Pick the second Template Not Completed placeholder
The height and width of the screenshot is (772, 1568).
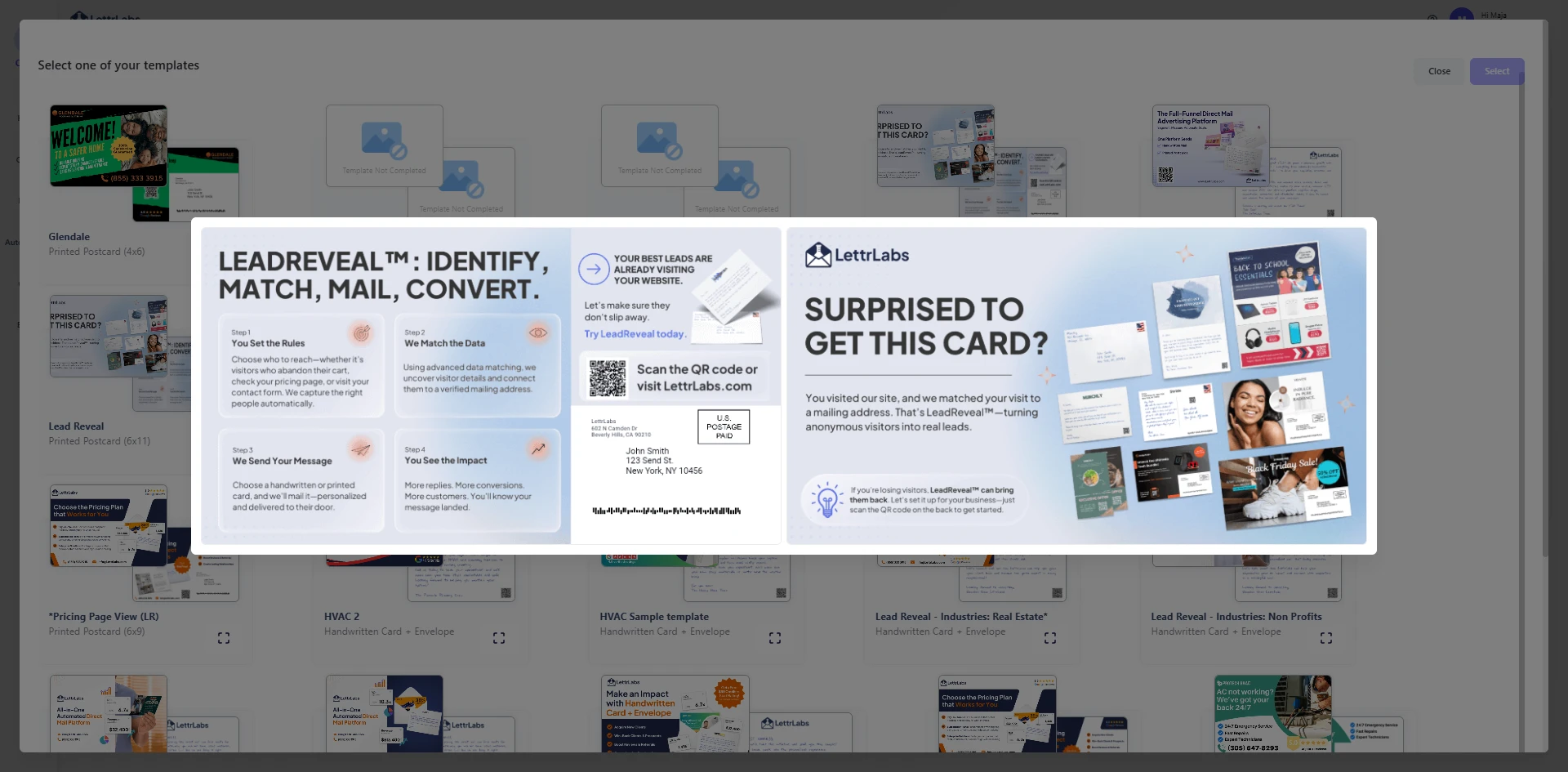[x=660, y=145]
